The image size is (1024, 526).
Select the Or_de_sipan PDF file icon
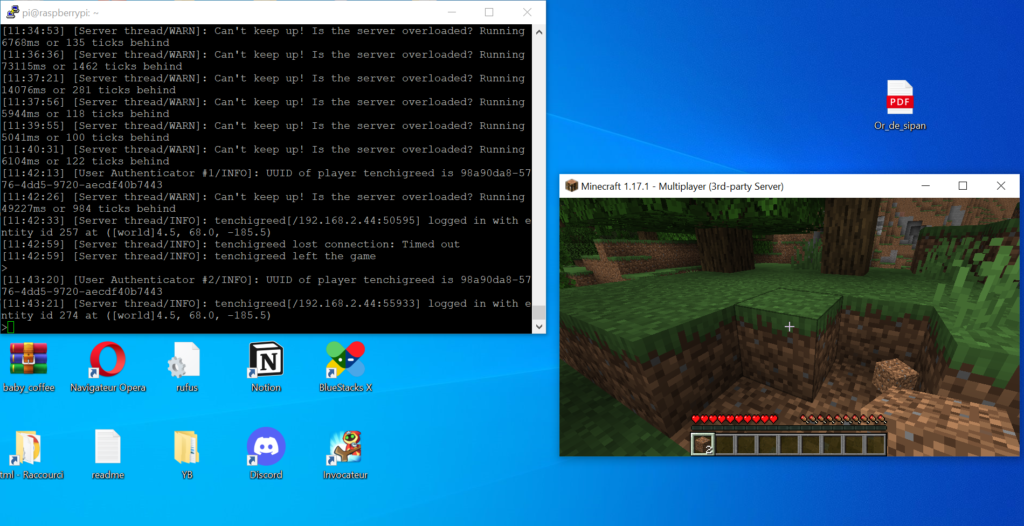pos(900,97)
